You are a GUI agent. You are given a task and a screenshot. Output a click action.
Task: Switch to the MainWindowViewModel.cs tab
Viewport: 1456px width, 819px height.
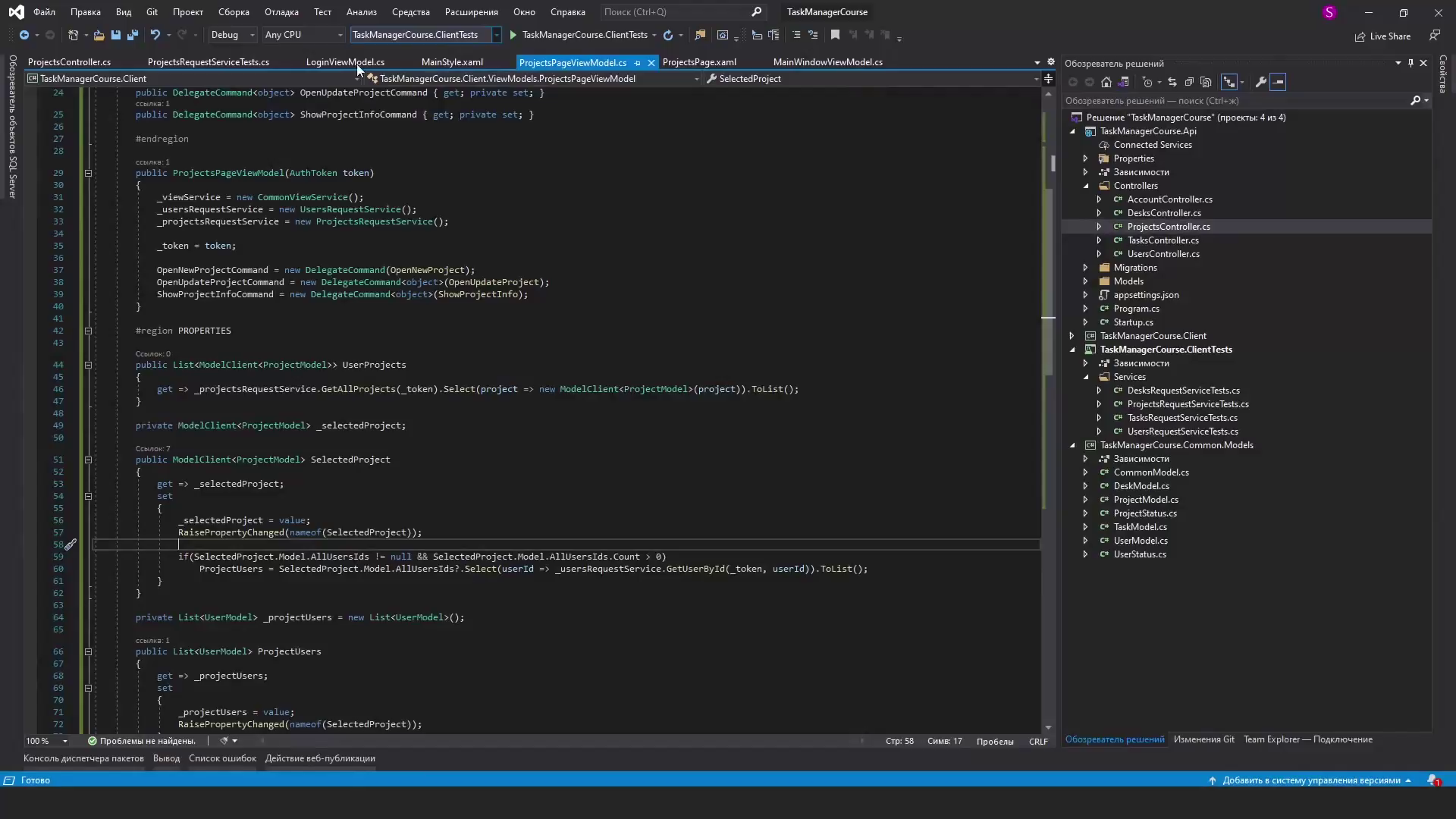pyautogui.click(x=827, y=62)
